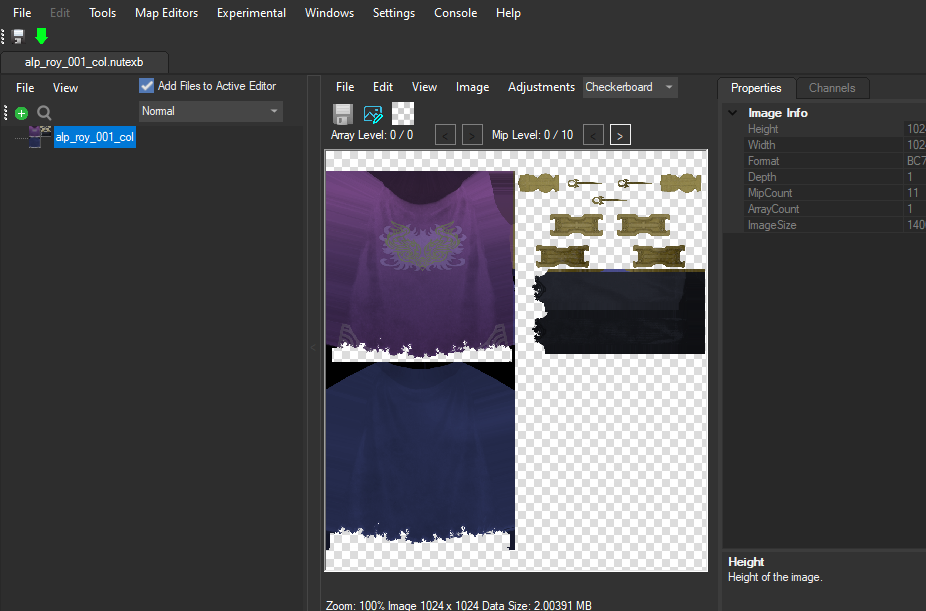Image resolution: width=926 pixels, height=611 pixels.
Task: Open the Adjustments menu
Action: point(541,87)
